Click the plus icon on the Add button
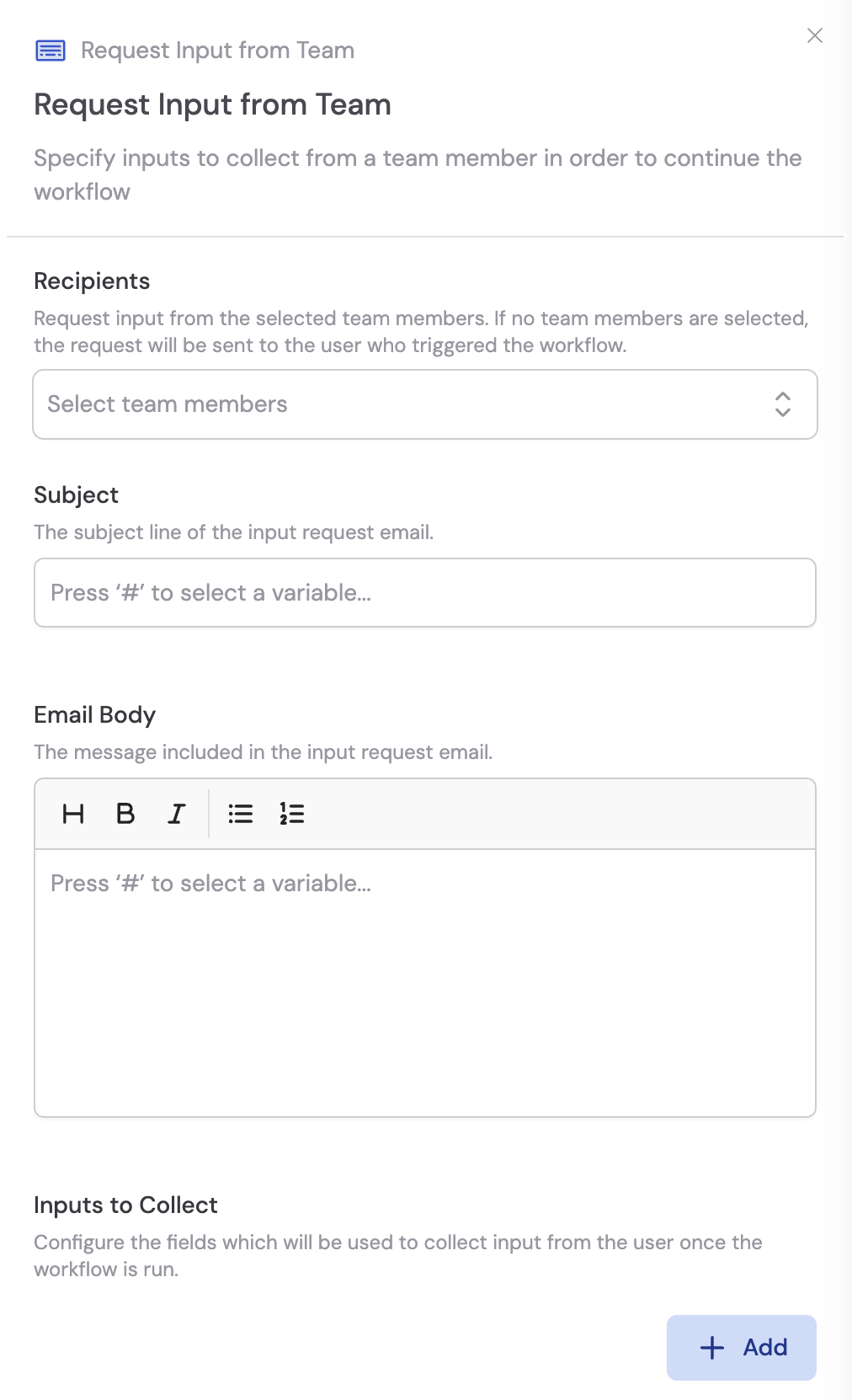 [711, 1347]
